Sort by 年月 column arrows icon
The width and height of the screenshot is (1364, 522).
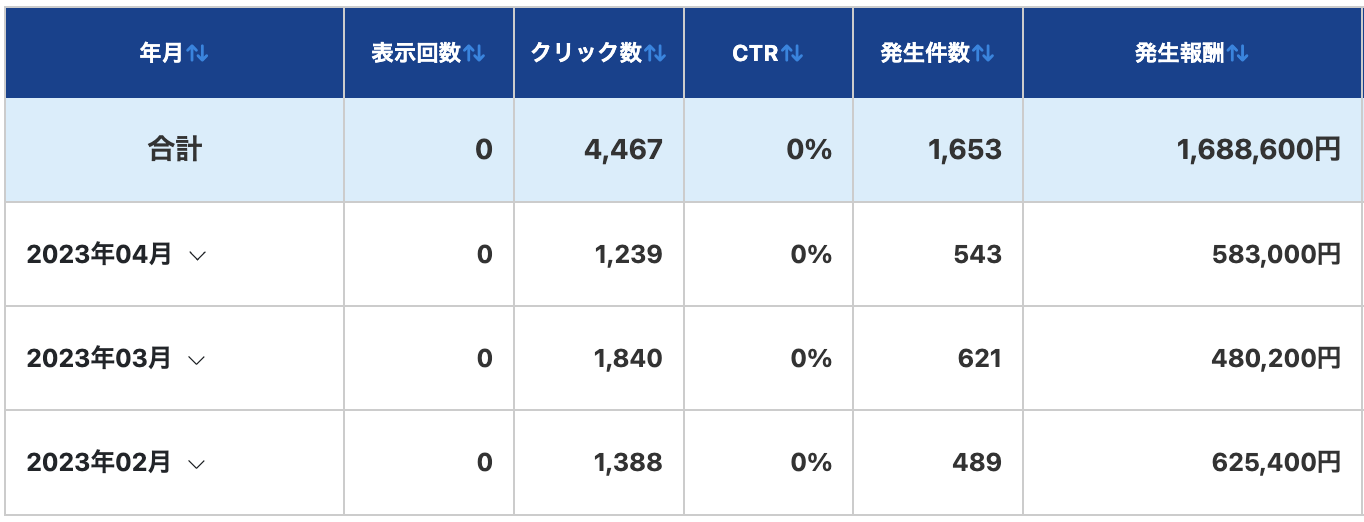coord(197,54)
